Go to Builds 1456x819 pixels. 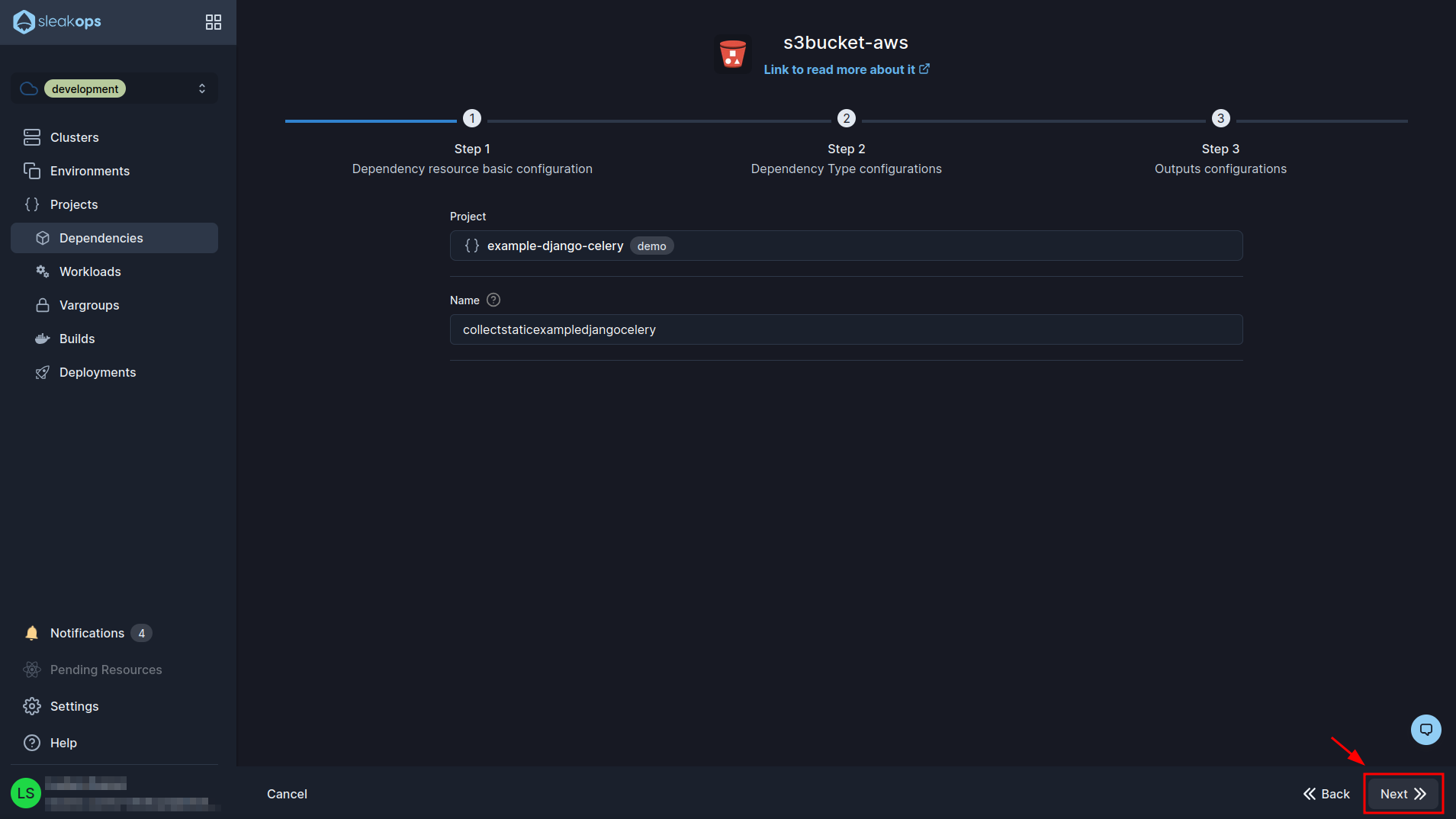point(114,339)
